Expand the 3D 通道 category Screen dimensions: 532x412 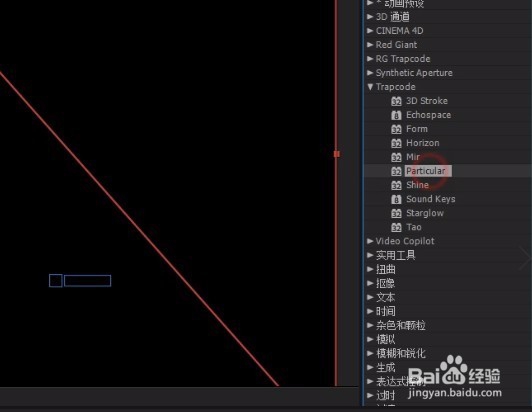pyautogui.click(x=370, y=16)
